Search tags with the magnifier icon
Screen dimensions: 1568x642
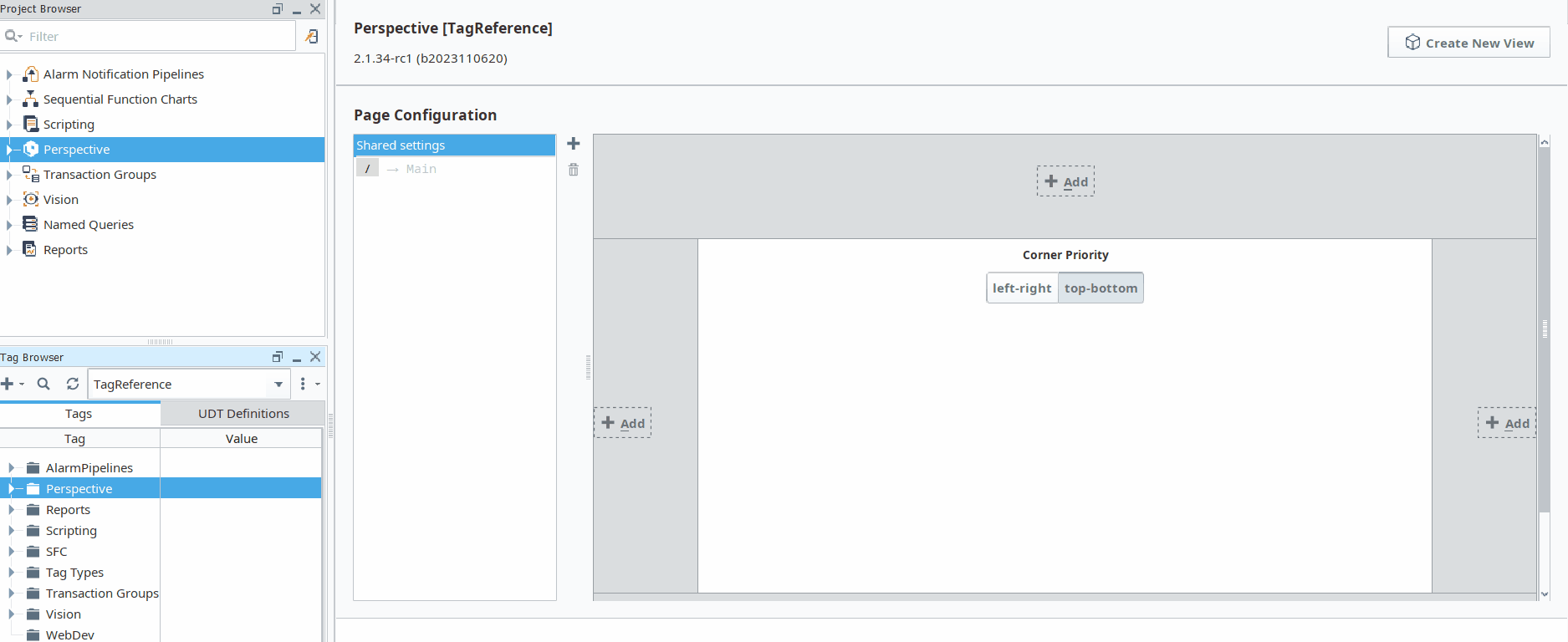coord(43,384)
